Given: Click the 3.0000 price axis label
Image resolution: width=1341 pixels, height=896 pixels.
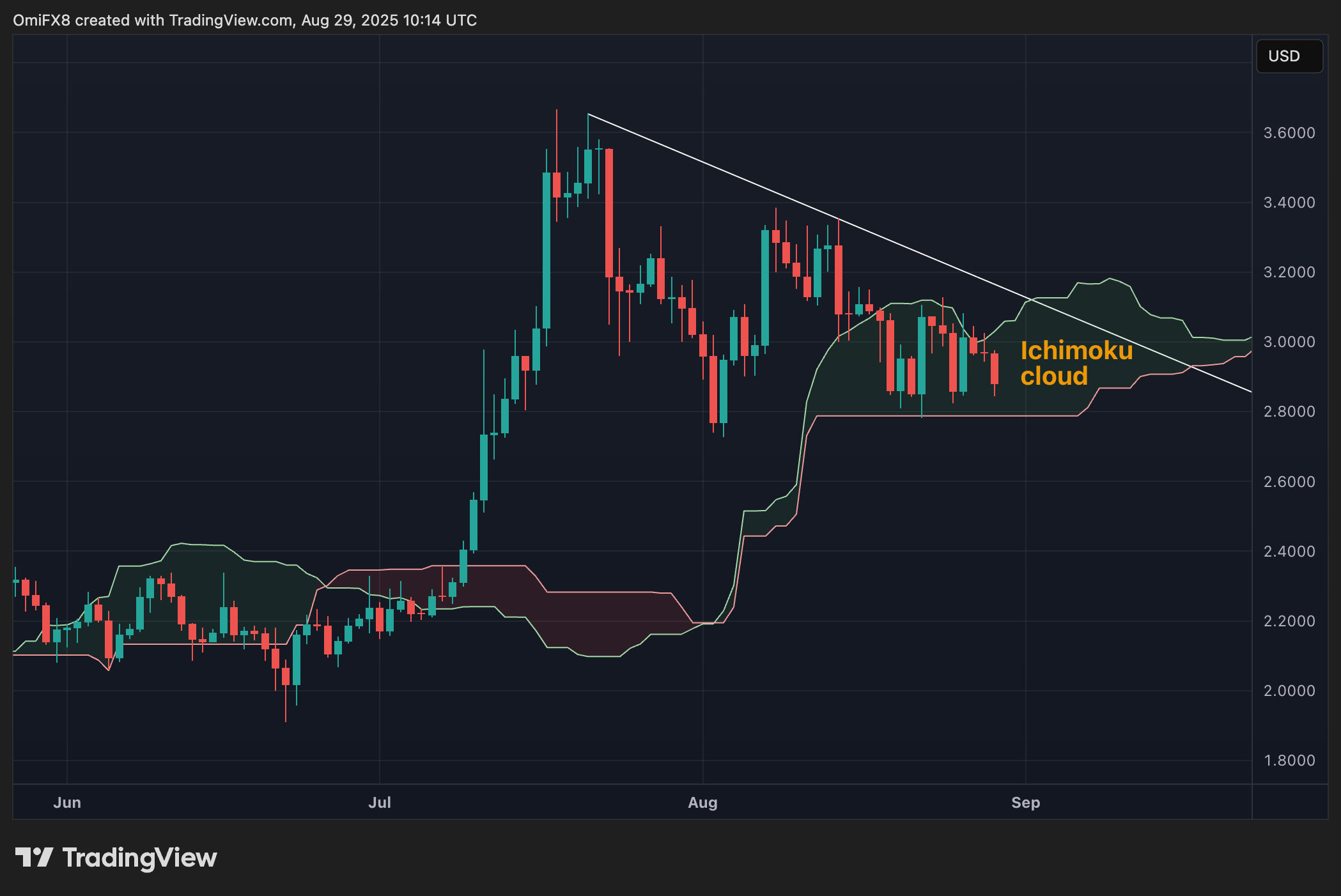Looking at the screenshot, I should click(1289, 342).
